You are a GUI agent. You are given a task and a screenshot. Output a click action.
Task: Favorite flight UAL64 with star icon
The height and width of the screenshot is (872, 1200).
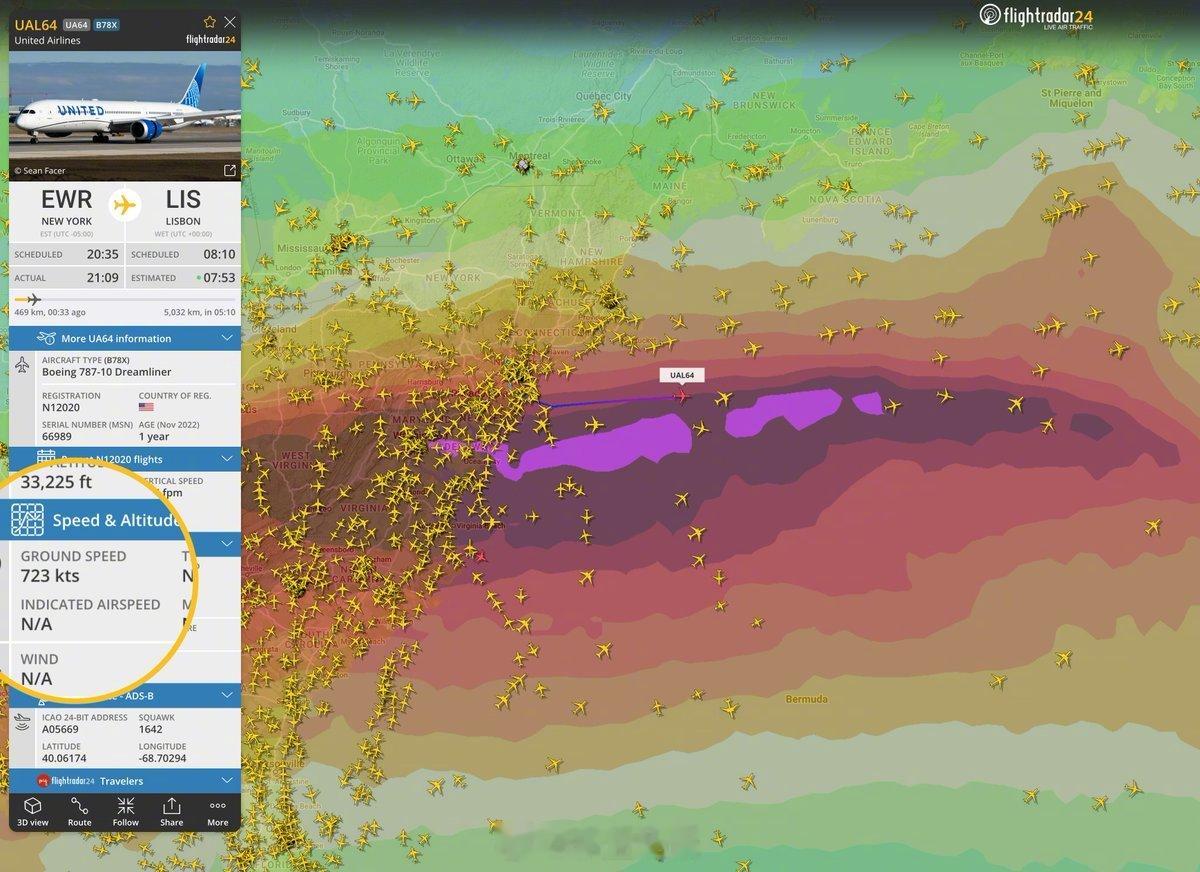[210, 21]
